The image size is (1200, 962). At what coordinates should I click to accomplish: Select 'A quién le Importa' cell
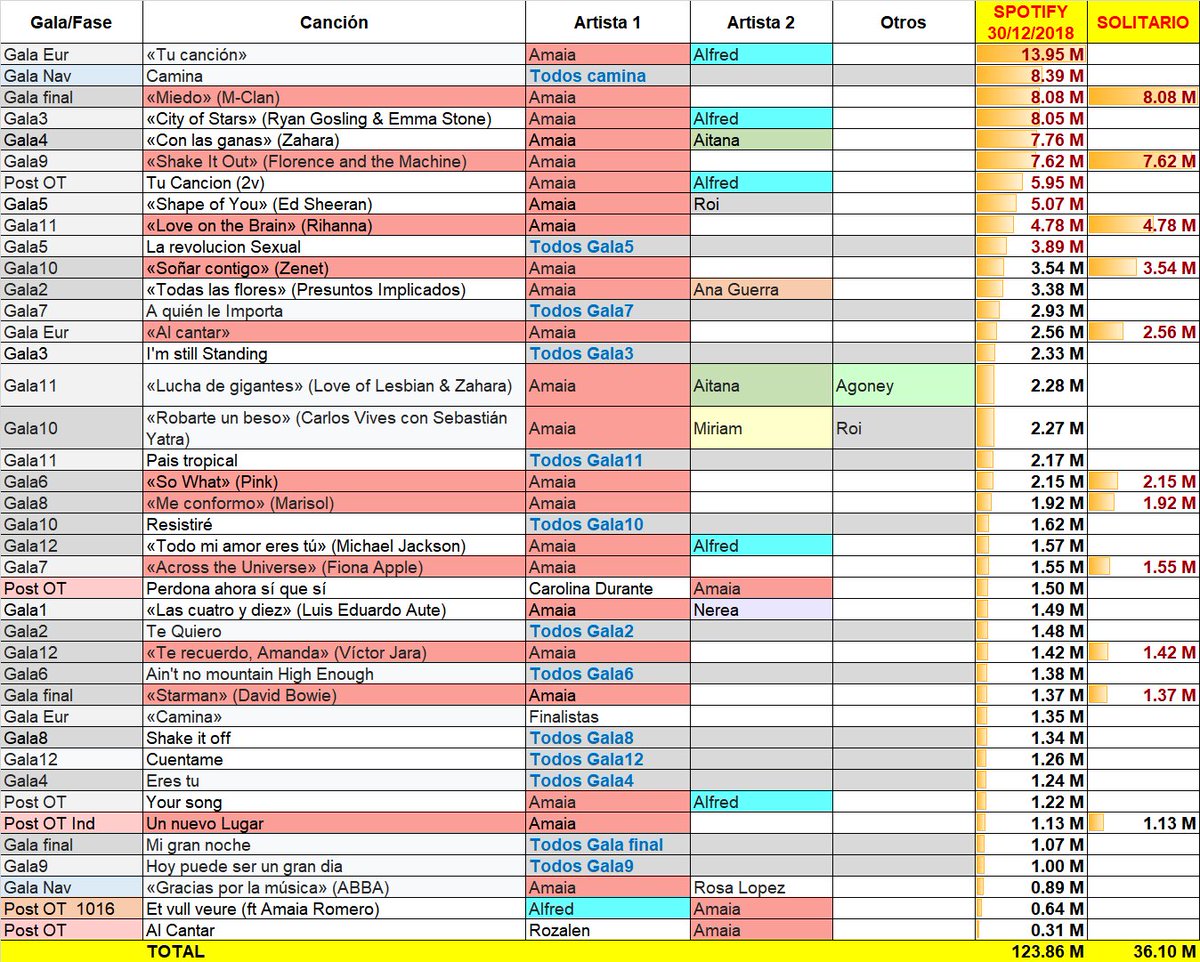(x=334, y=311)
